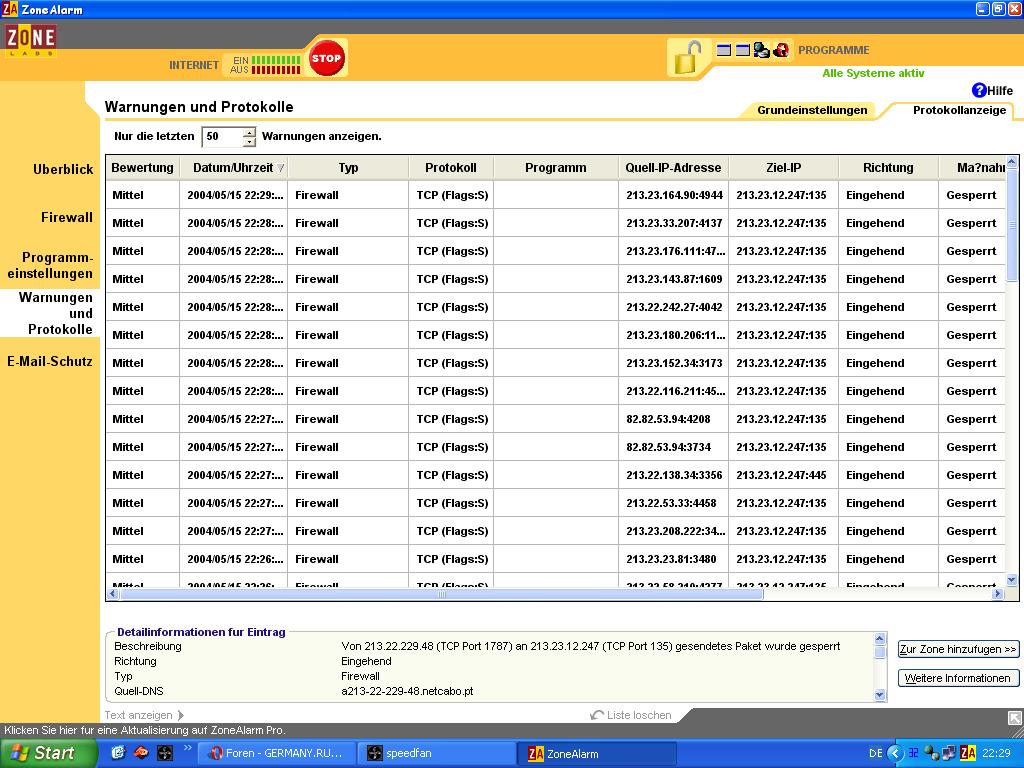Click the detail panel's scrollbar up arrow
The width and height of the screenshot is (1024, 768).
(880, 638)
